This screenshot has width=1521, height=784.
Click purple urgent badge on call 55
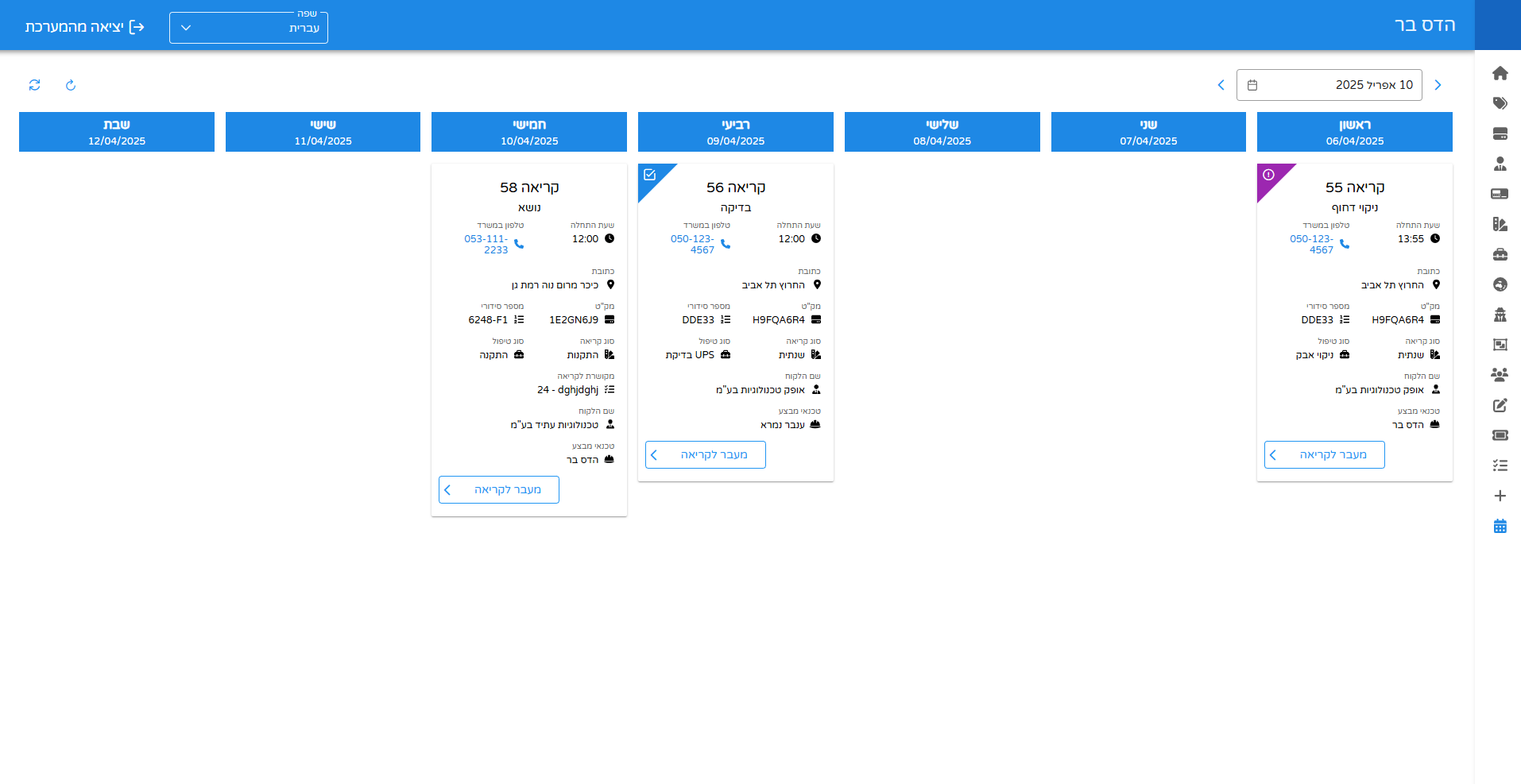pyautogui.click(x=1269, y=175)
